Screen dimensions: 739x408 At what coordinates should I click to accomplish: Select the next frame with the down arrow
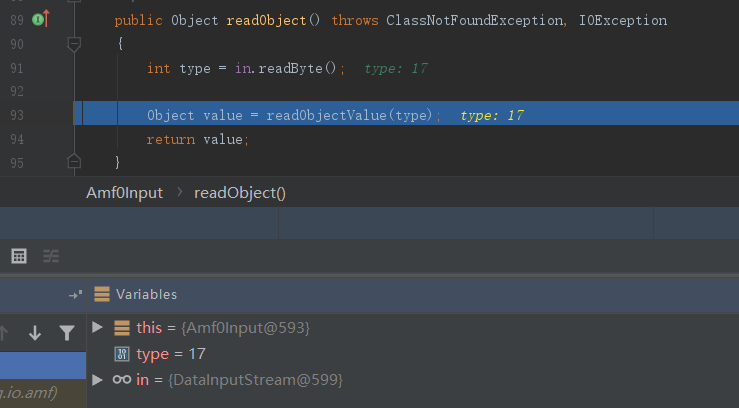point(35,333)
